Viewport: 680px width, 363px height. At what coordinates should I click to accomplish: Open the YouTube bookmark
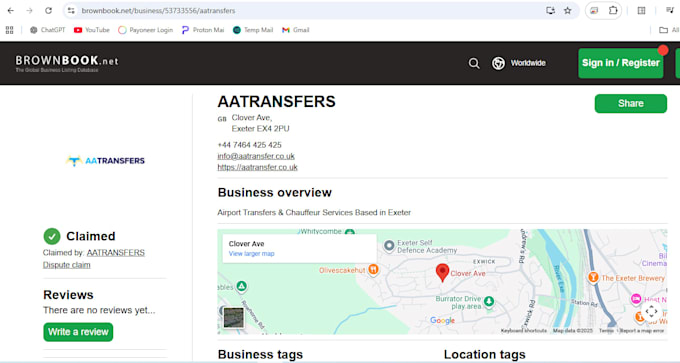92,30
